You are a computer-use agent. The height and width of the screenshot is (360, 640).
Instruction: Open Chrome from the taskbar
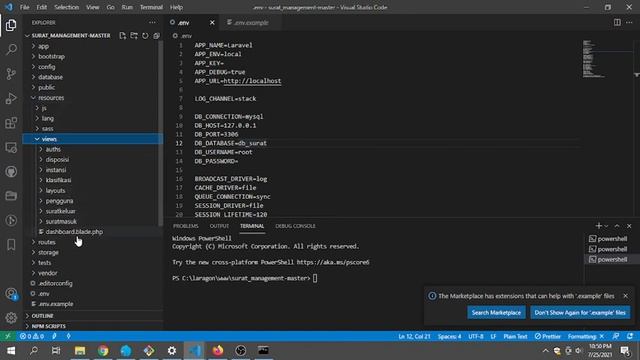click(x=103, y=351)
